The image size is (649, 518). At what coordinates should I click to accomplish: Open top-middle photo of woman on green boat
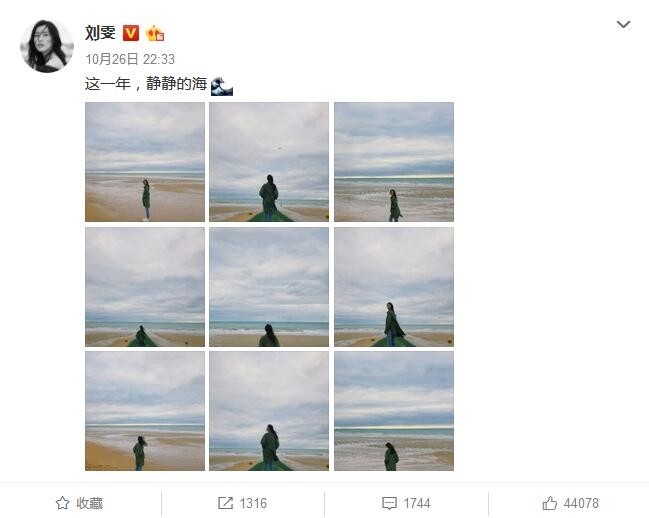tap(269, 162)
